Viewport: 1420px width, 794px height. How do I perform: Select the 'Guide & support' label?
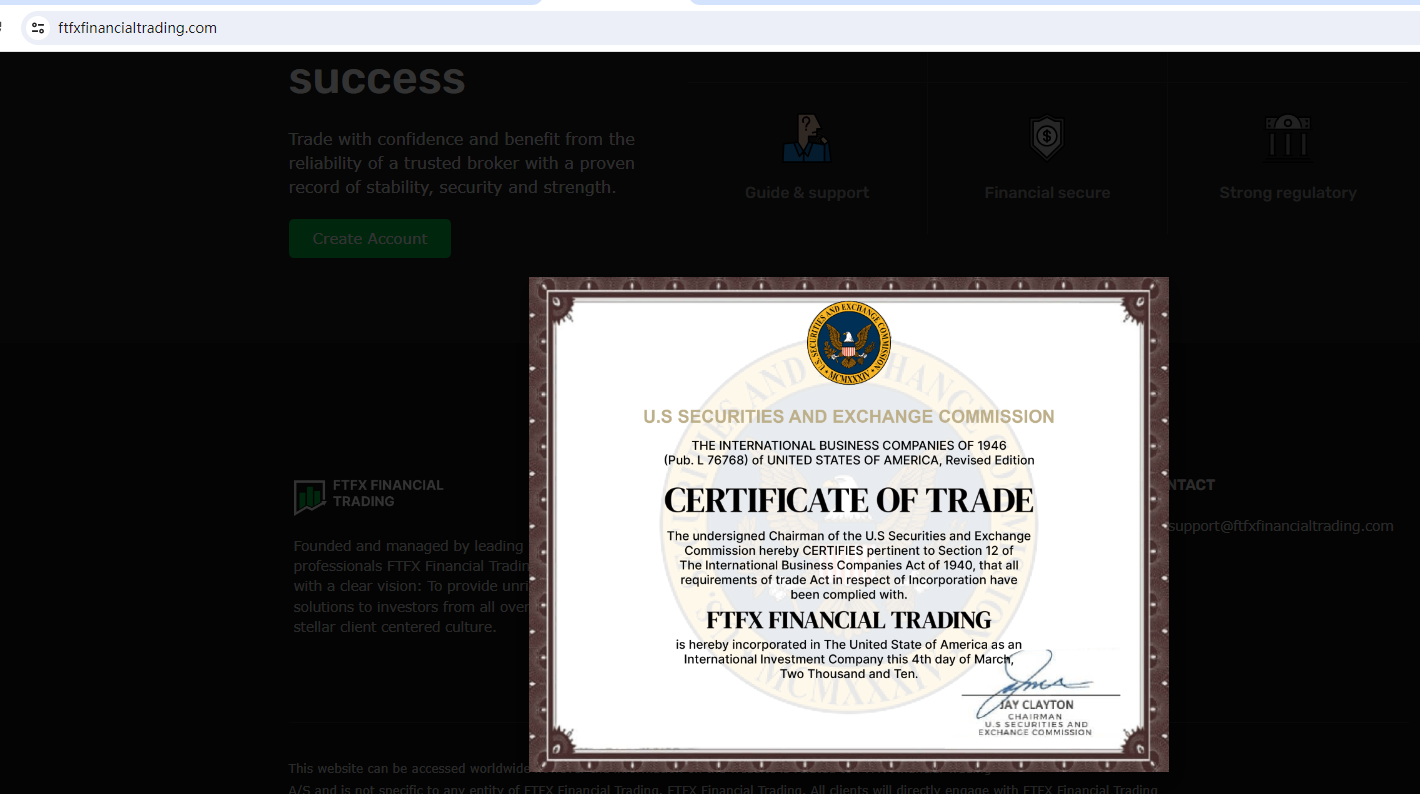tap(807, 193)
